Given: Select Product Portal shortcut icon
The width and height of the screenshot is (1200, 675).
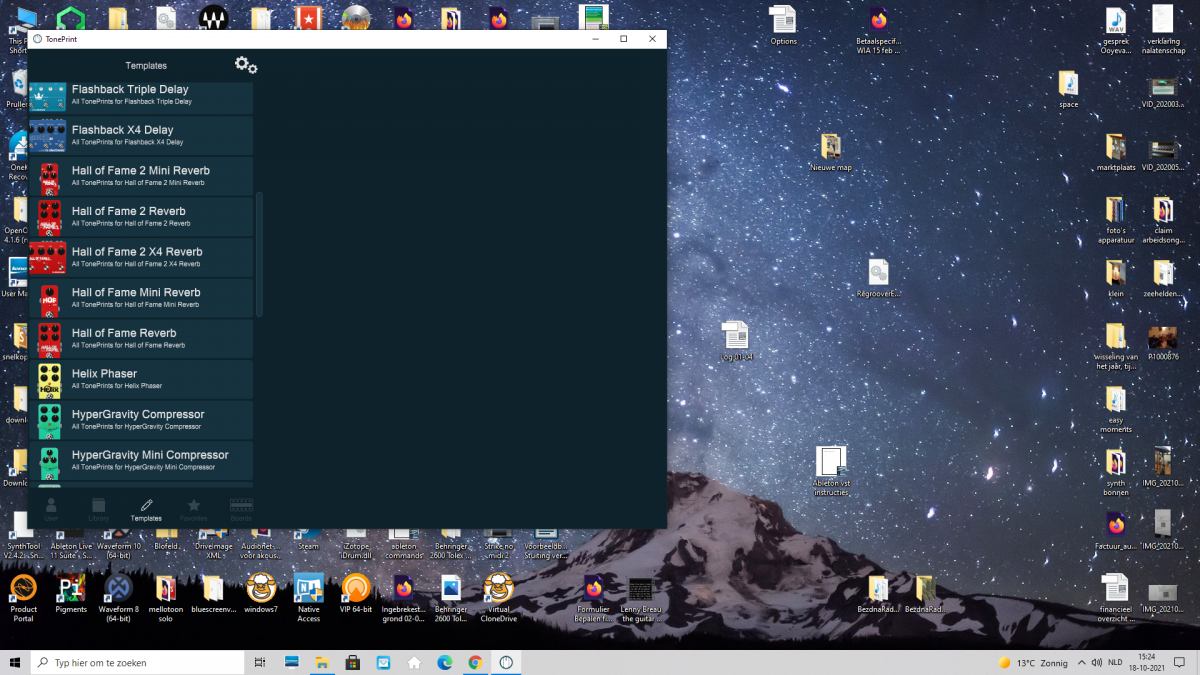Looking at the screenshot, I should [x=23, y=598].
